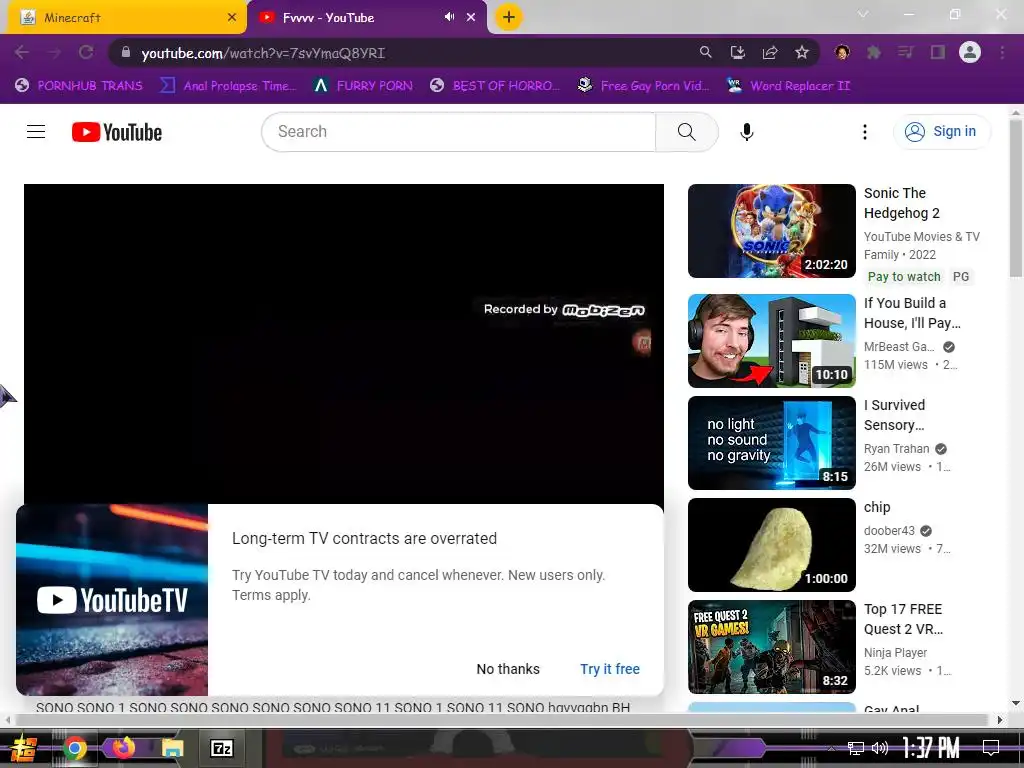Open Ninja Player channel name
Image resolution: width=1024 pixels, height=768 pixels.
click(895, 652)
